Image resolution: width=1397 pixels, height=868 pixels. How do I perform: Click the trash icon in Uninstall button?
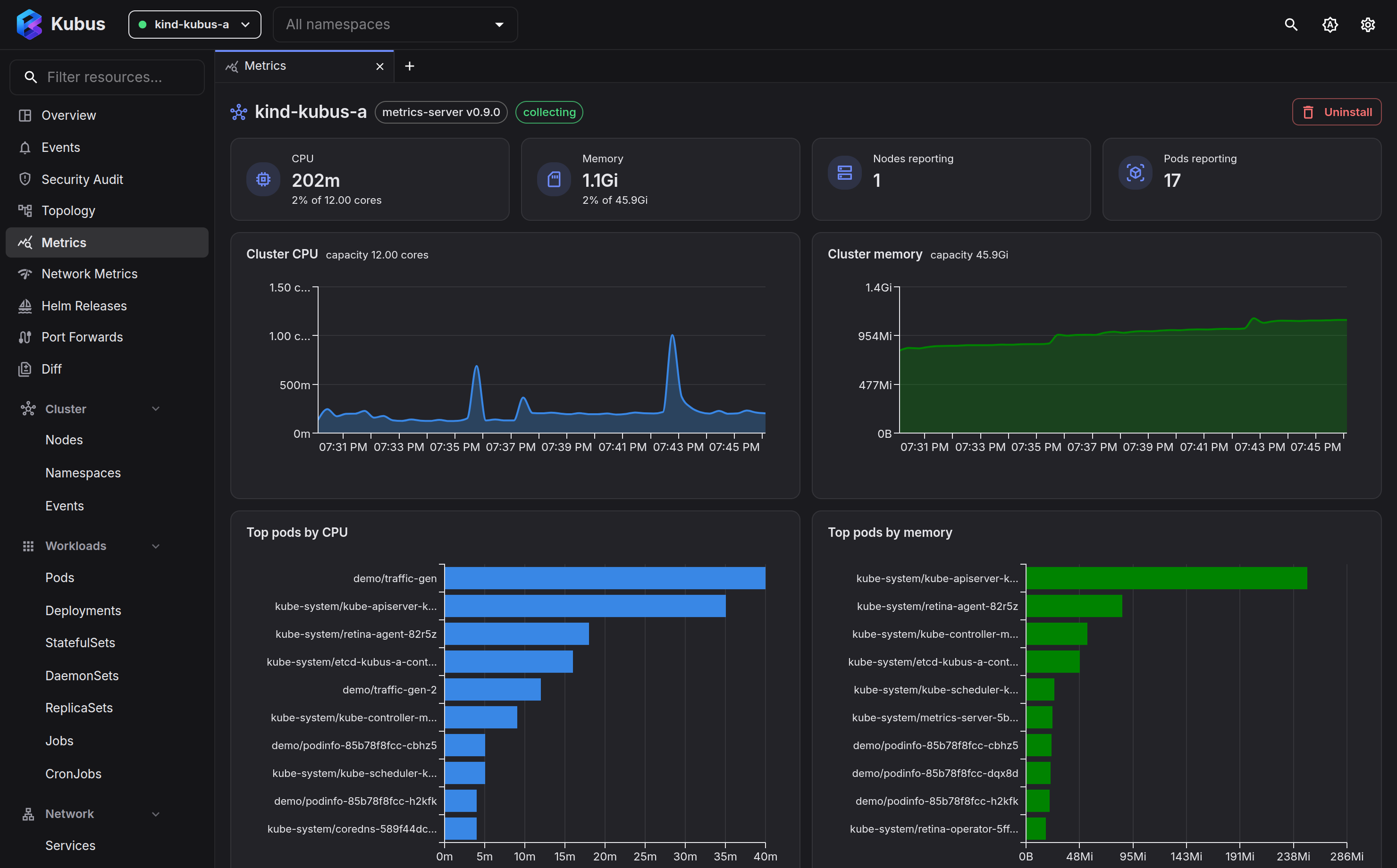click(x=1308, y=112)
